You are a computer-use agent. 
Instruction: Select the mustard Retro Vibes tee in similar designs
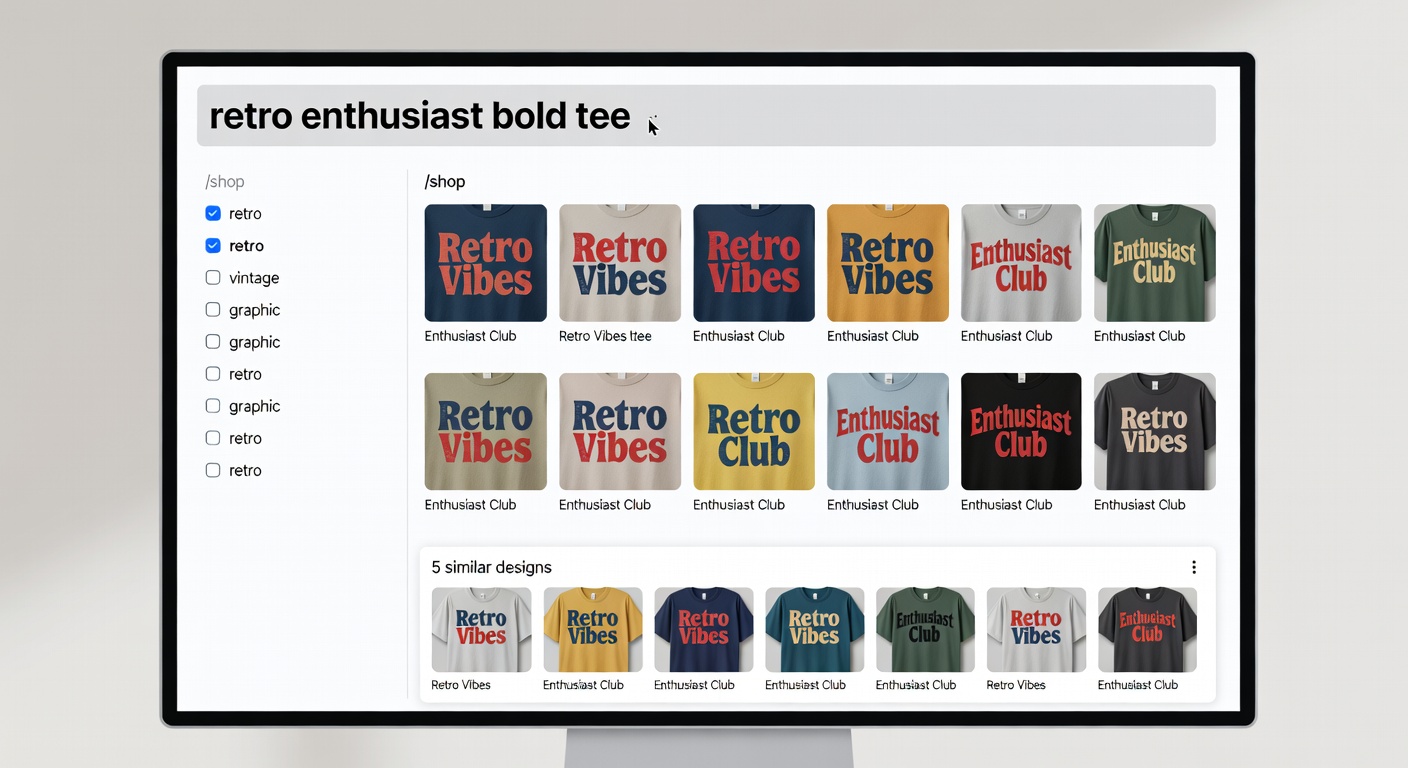[593, 630]
